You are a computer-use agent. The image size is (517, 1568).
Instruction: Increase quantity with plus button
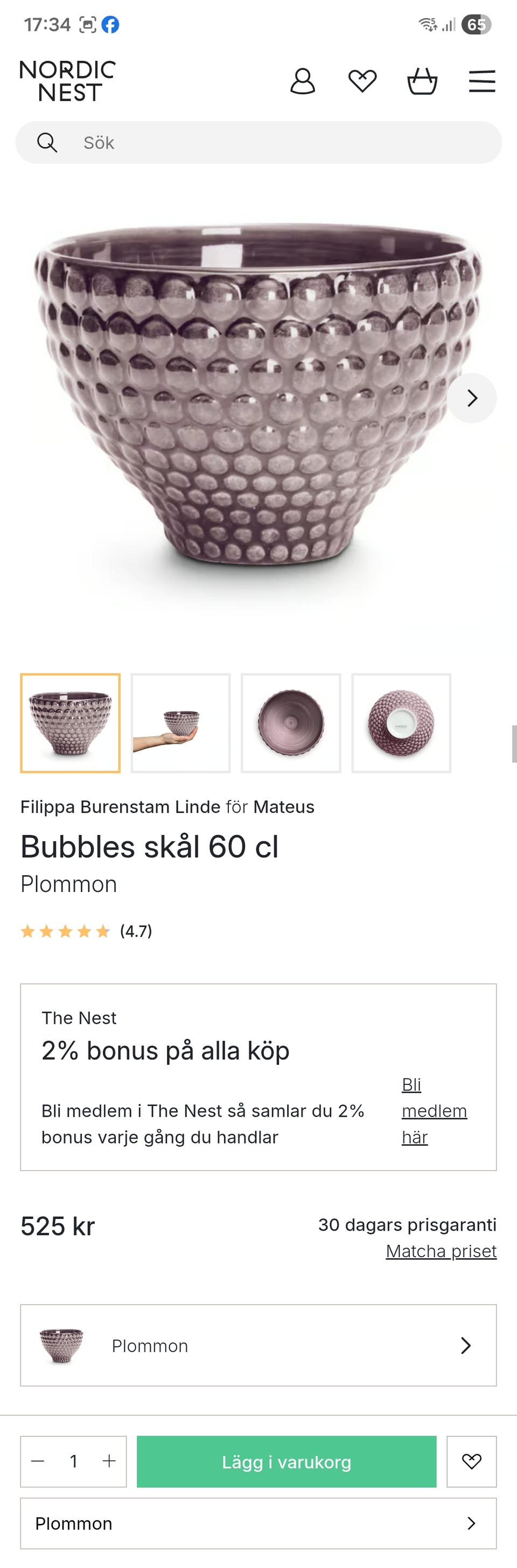pyautogui.click(x=109, y=1461)
